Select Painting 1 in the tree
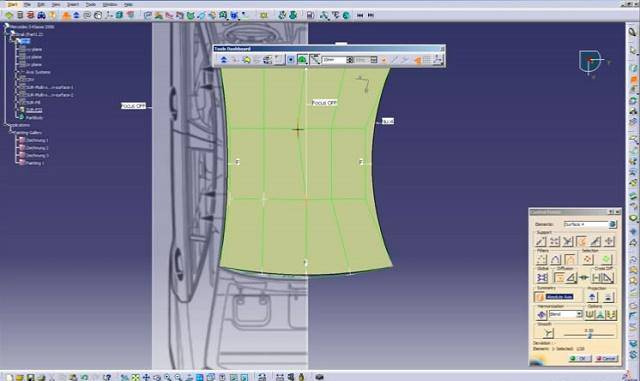 (x=35, y=163)
